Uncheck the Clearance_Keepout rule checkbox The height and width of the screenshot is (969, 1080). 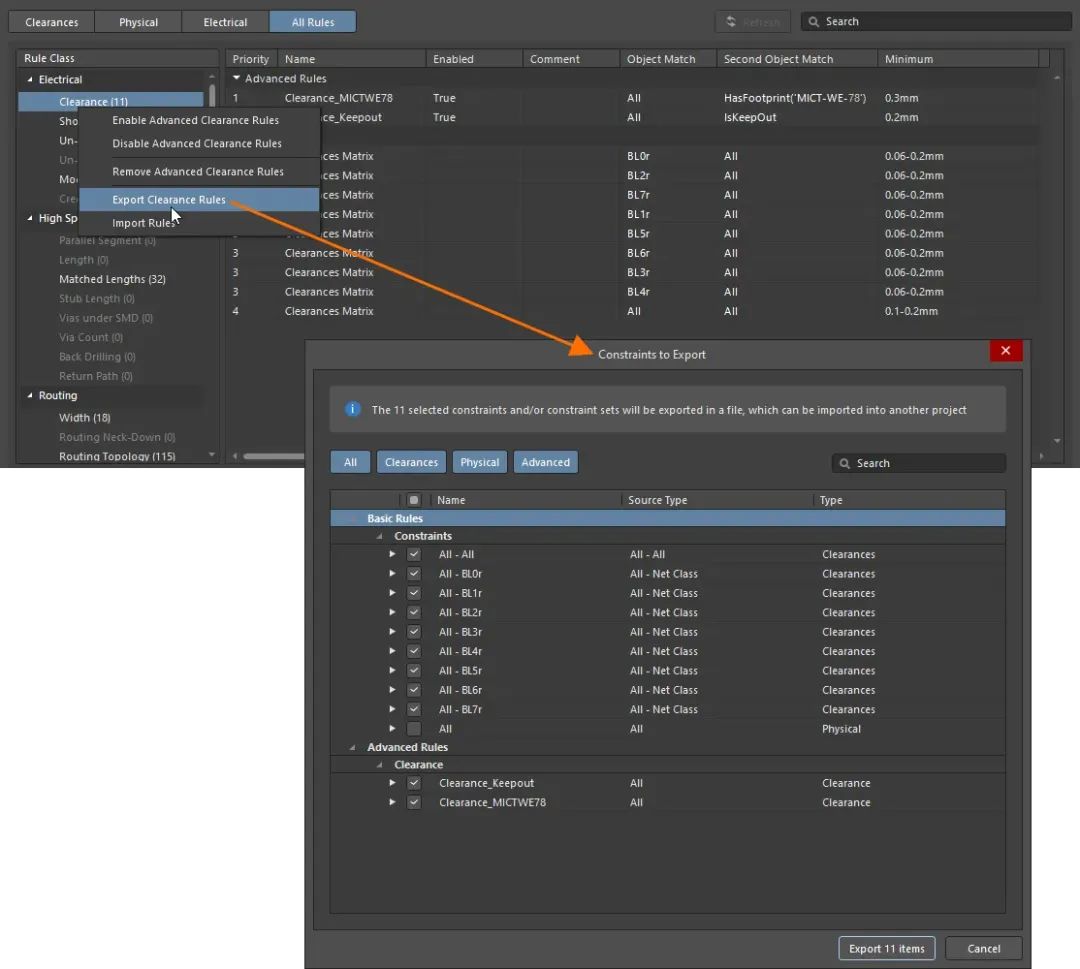pos(414,783)
